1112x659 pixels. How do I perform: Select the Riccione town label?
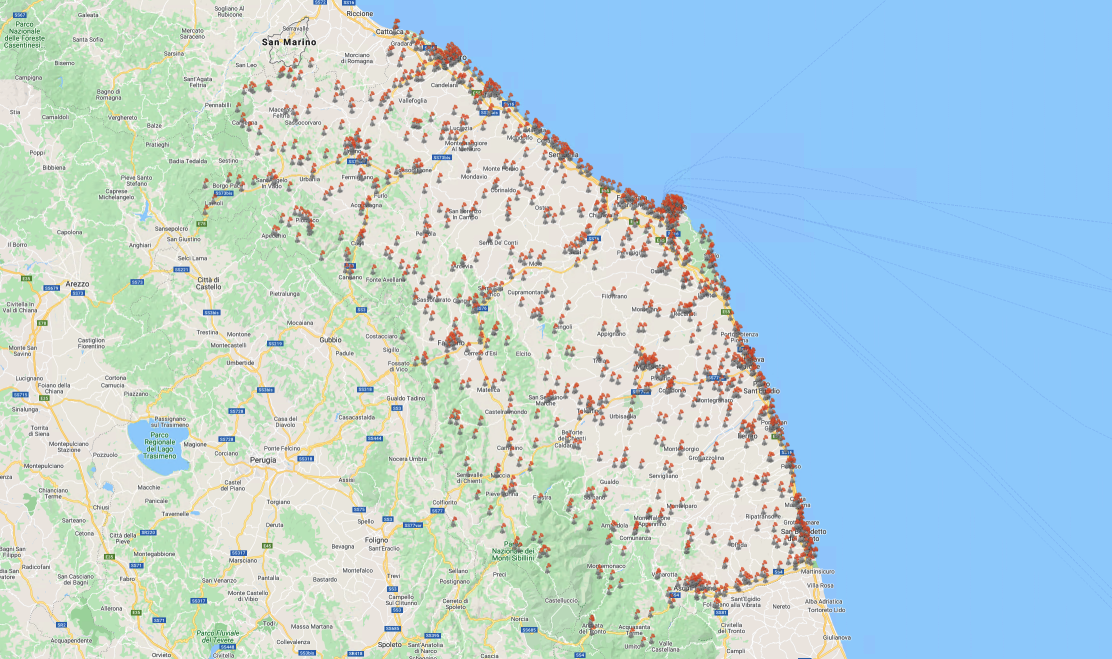point(359,14)
